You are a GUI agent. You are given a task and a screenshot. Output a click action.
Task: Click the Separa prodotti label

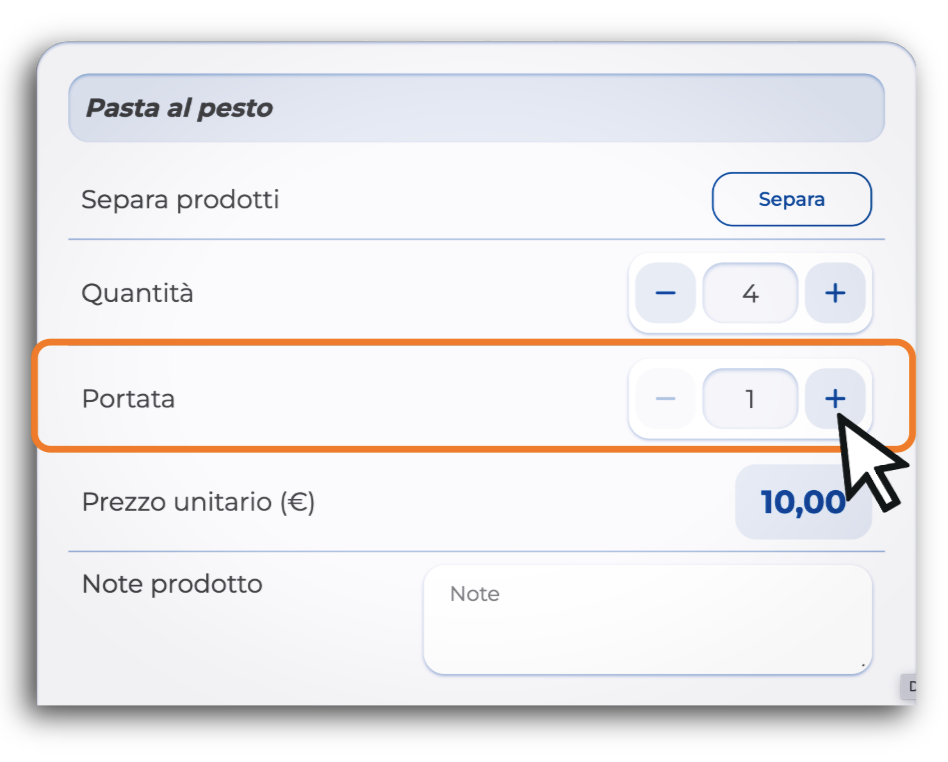(x=180, y=200)
